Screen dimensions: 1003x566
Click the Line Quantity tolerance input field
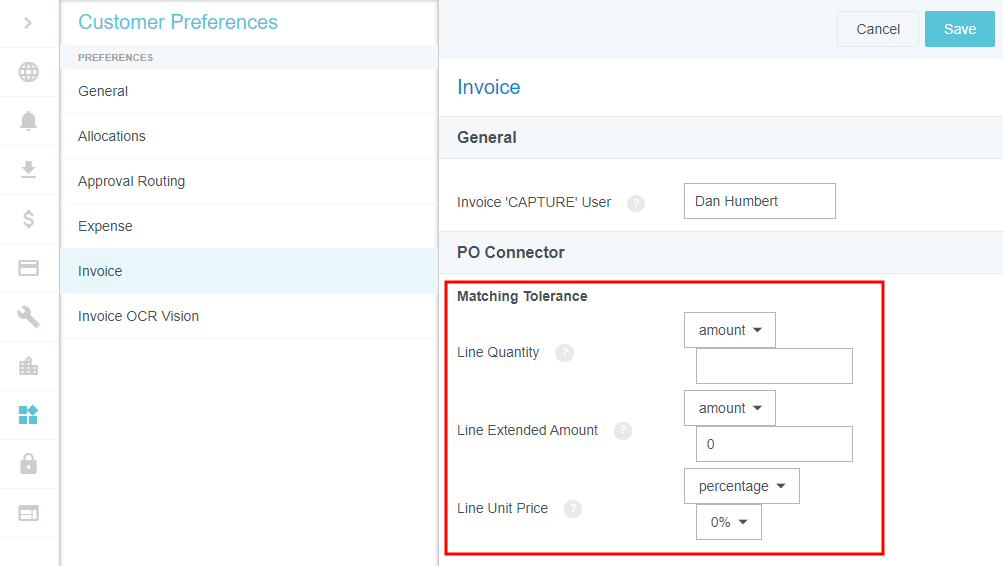click(x=774, y=366)
